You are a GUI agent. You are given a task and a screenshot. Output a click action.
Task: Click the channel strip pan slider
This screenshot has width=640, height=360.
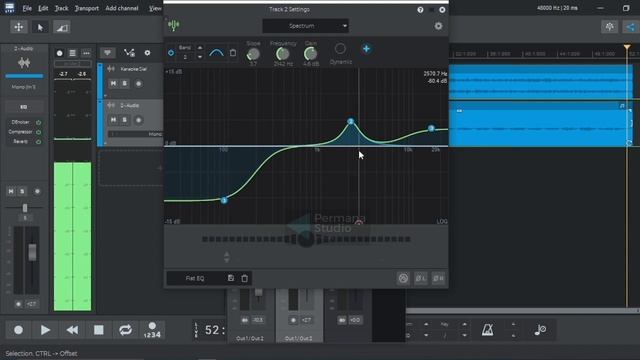[x=24, y=208]
